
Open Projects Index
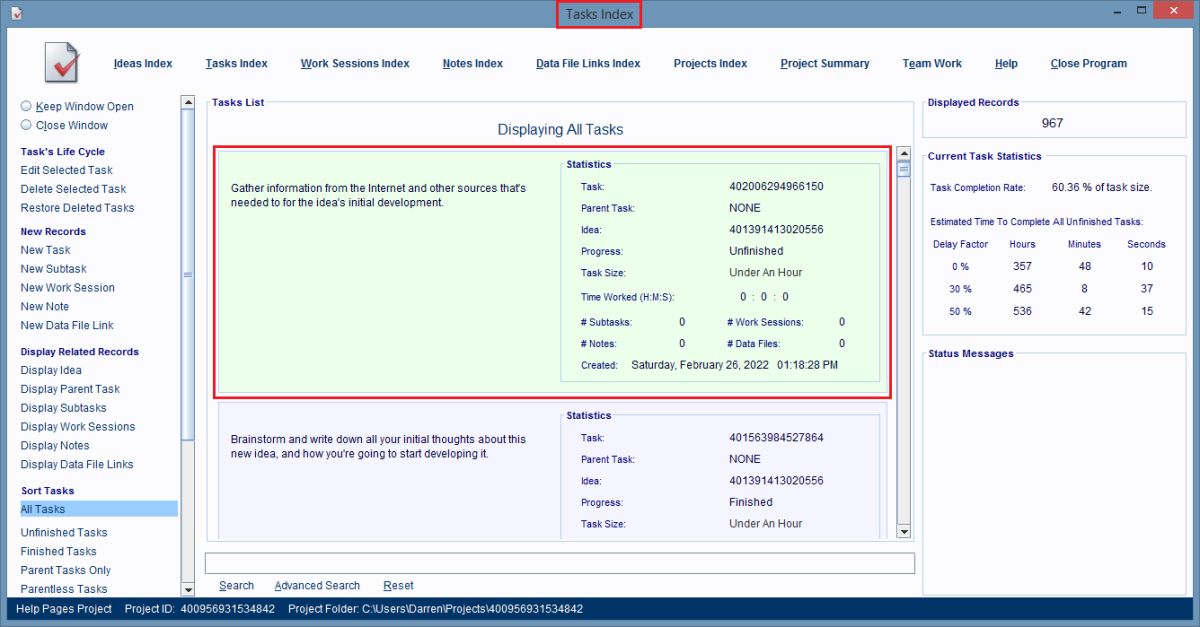click(710, 63)
